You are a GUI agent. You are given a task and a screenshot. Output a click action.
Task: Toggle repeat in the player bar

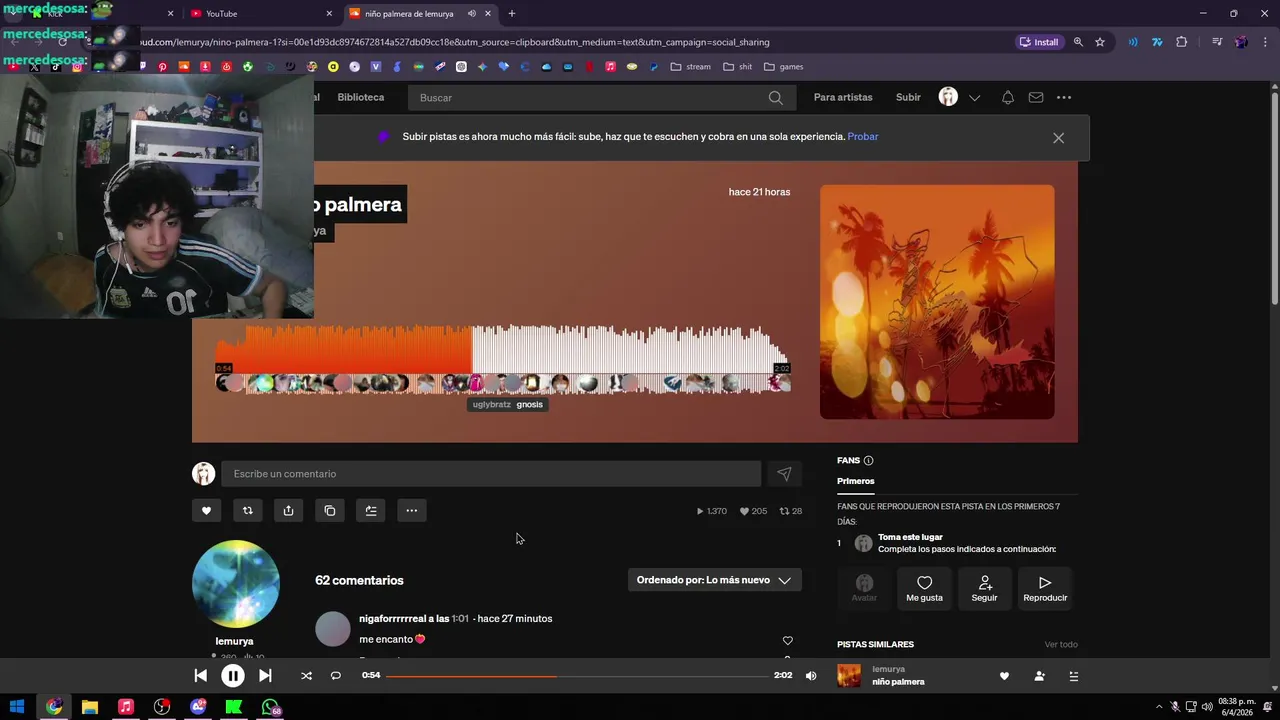(x=336, y=676)
